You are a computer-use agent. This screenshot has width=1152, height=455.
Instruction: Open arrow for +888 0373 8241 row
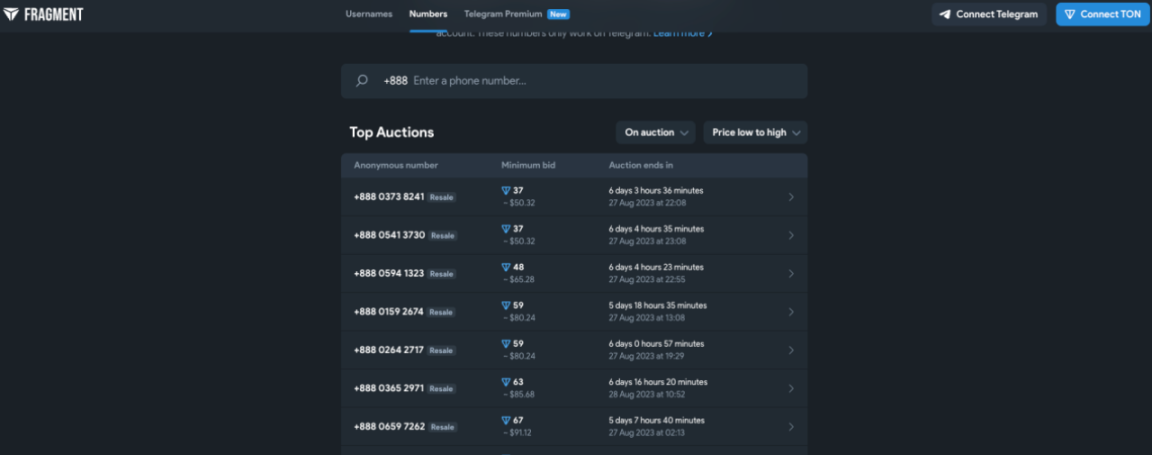(791, 197)
